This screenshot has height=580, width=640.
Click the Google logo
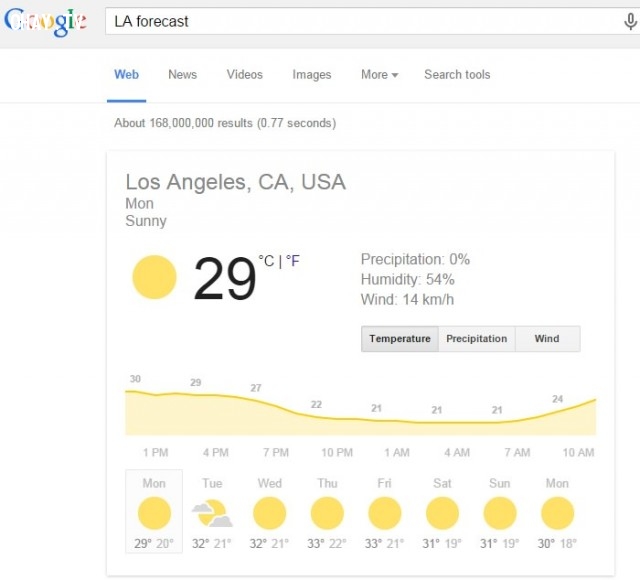coord(45,22)
